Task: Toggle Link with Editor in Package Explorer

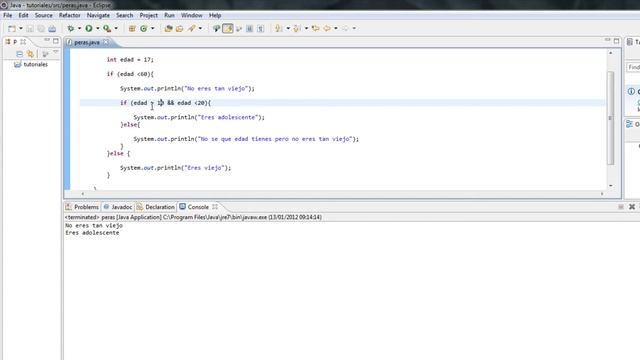Action: click(x=30, y=54)
